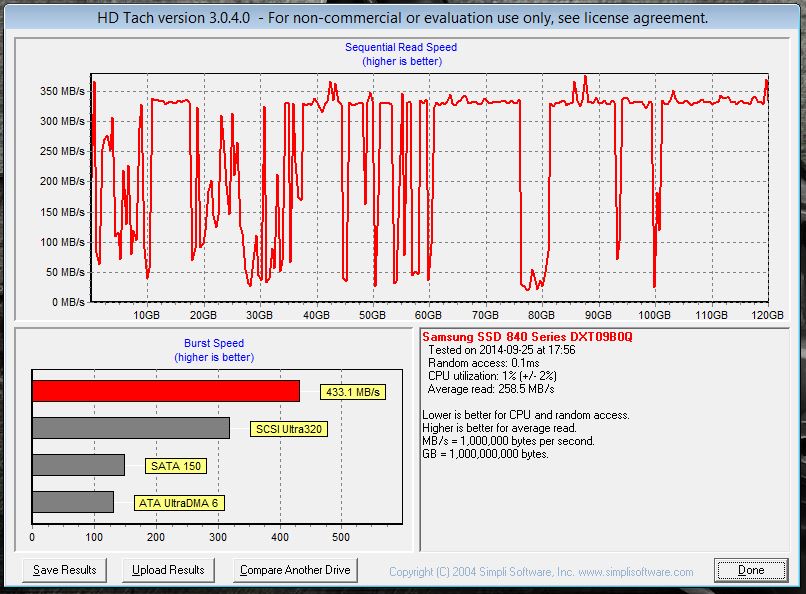Click the "20GB" position label

pyautogui.click(x=203, y=315)
